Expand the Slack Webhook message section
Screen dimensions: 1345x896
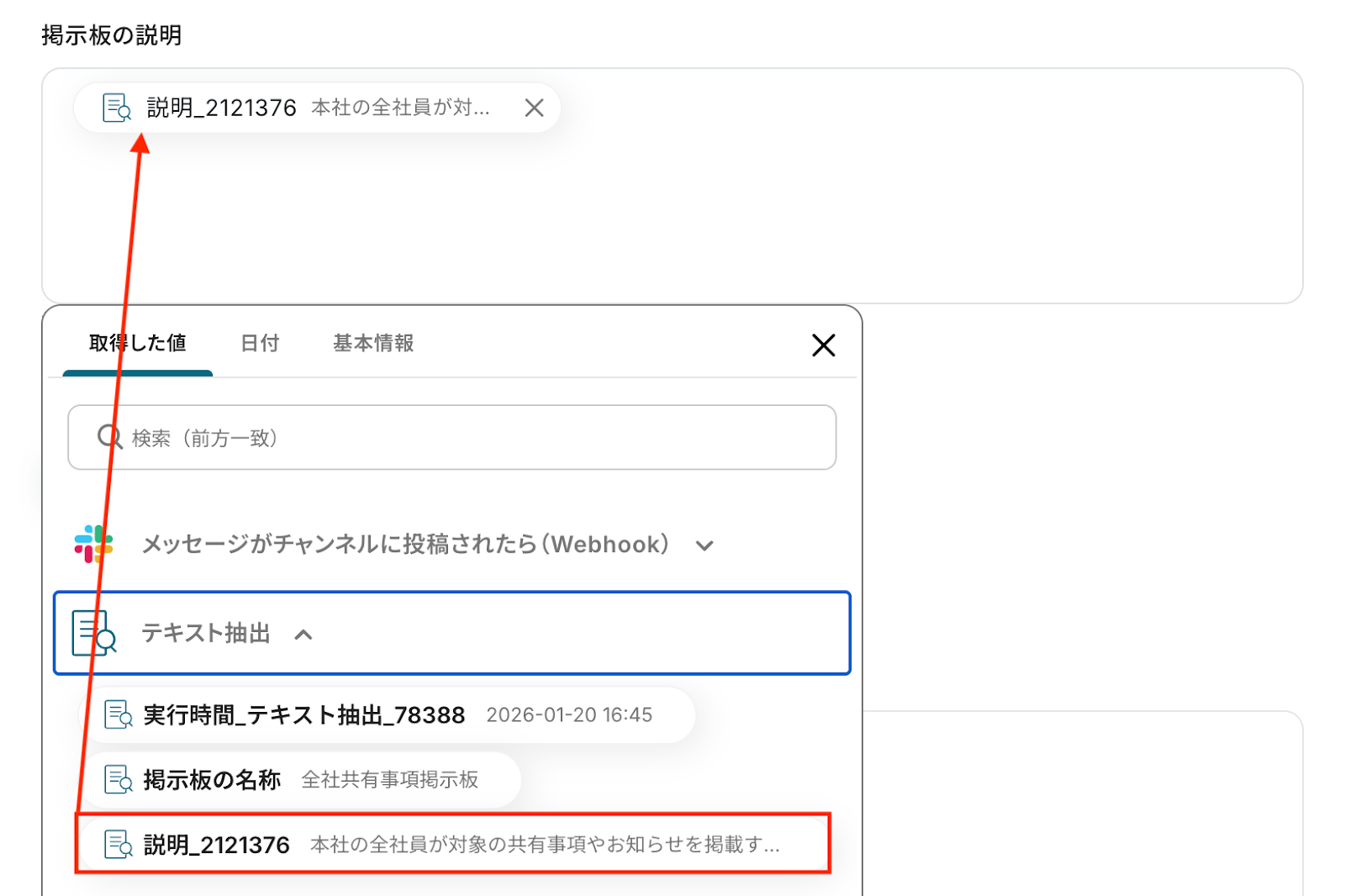pyautogui.click(x=704, y=546)
